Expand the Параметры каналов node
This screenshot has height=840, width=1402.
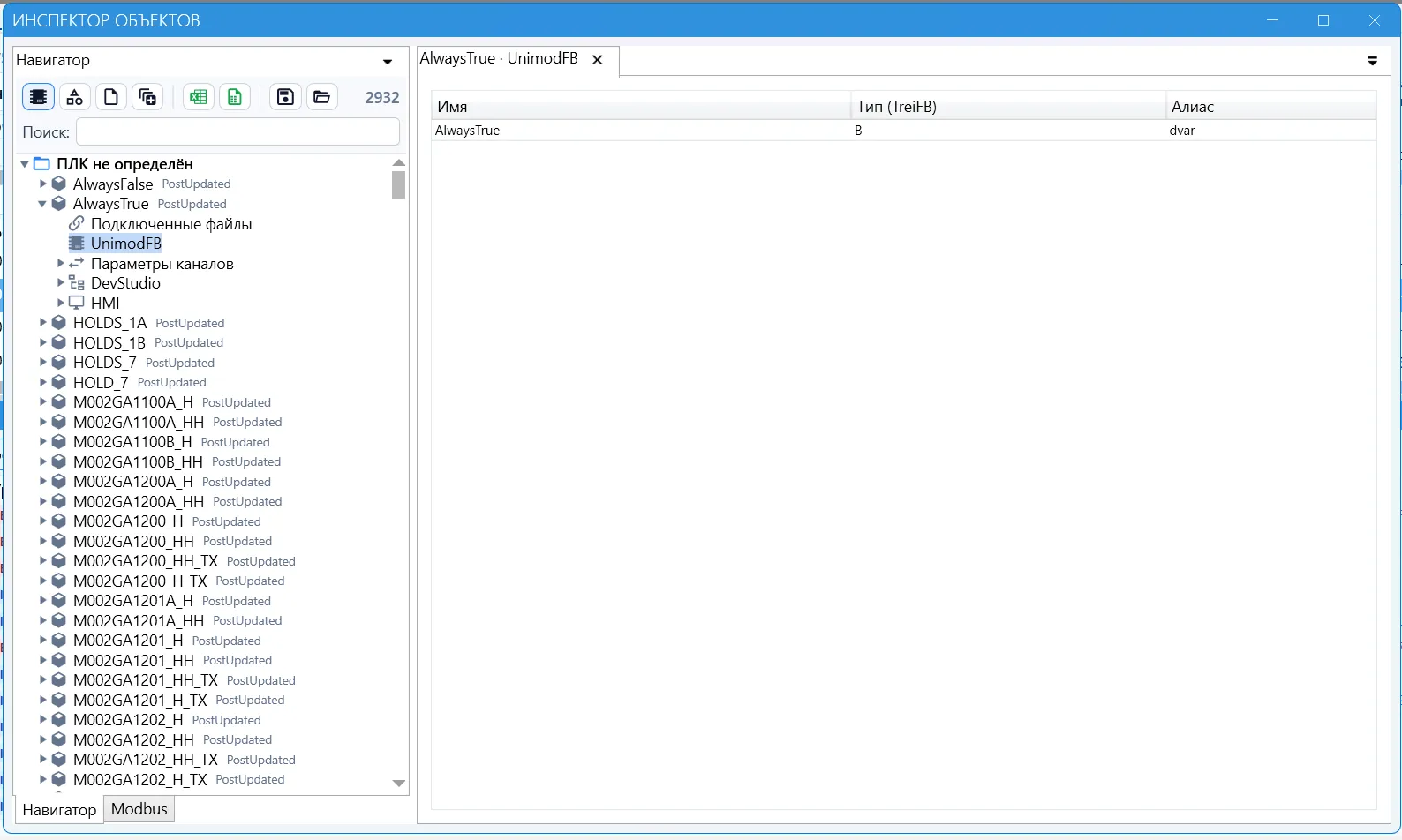60,263
